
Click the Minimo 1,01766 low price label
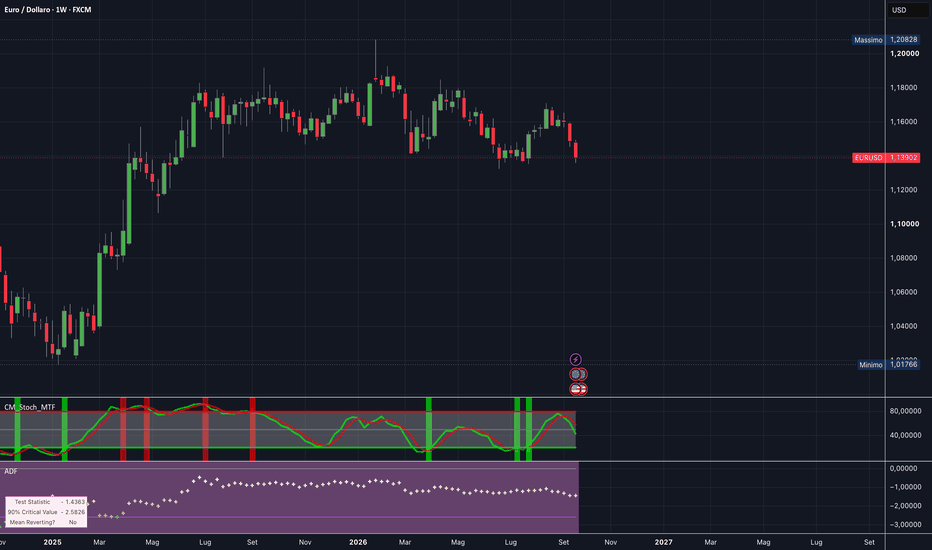(889, 364)
